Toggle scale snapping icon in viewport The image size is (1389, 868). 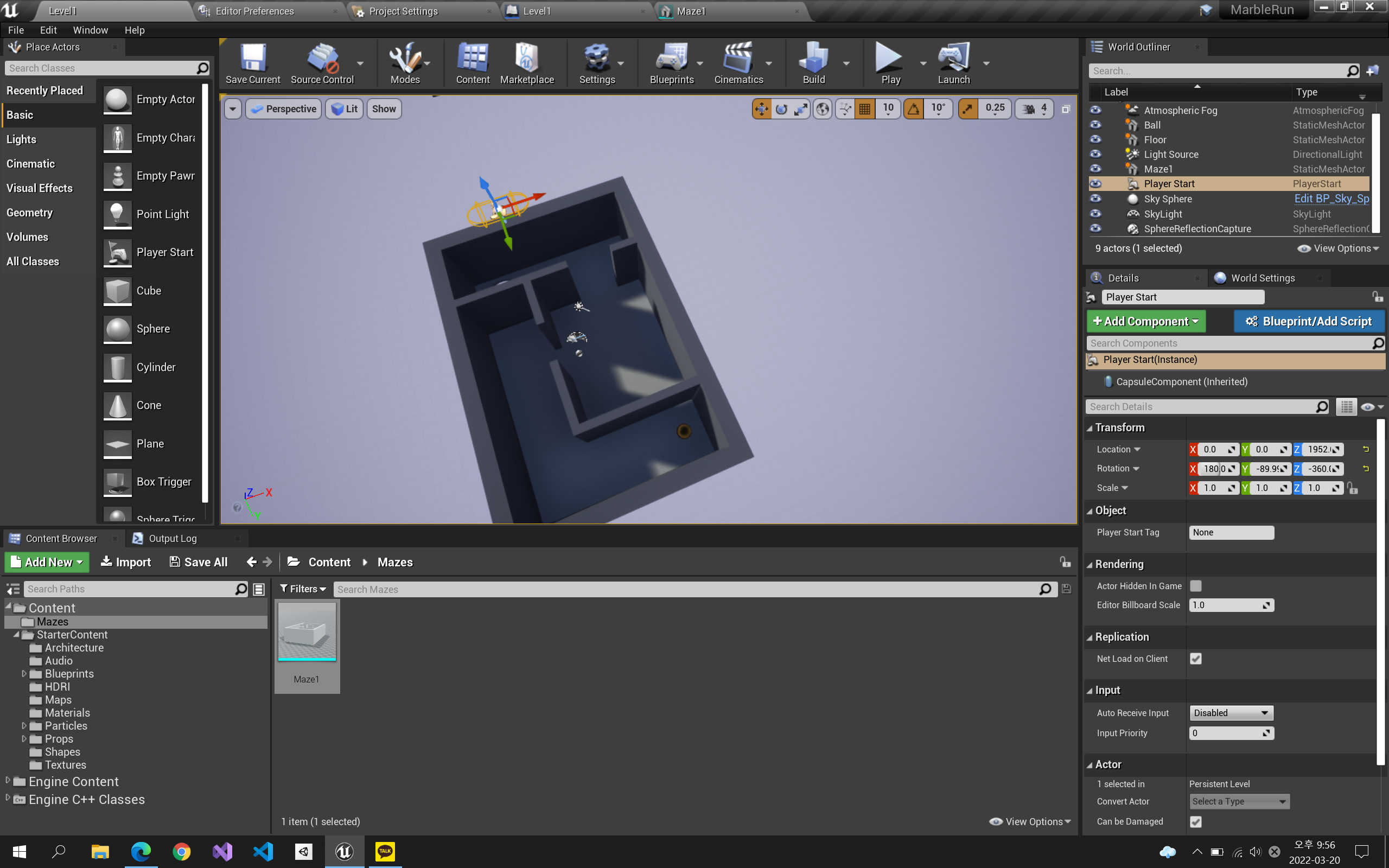click(969, 108)
